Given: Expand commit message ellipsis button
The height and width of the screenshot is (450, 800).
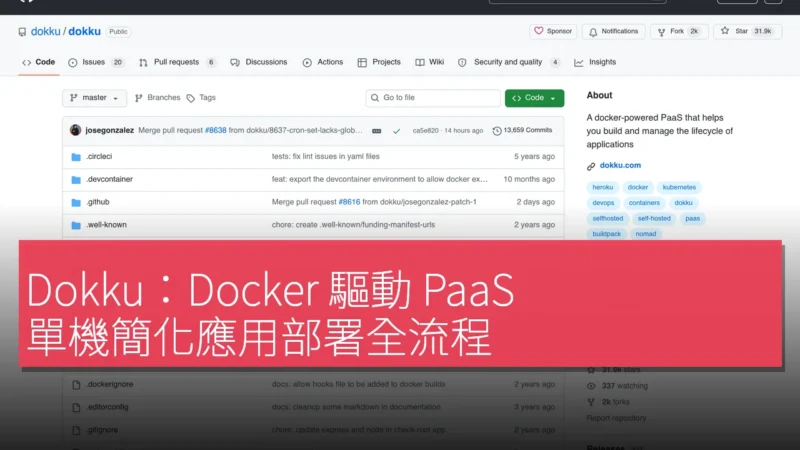Looking at the screenshot, I should [x=377, y=131].
